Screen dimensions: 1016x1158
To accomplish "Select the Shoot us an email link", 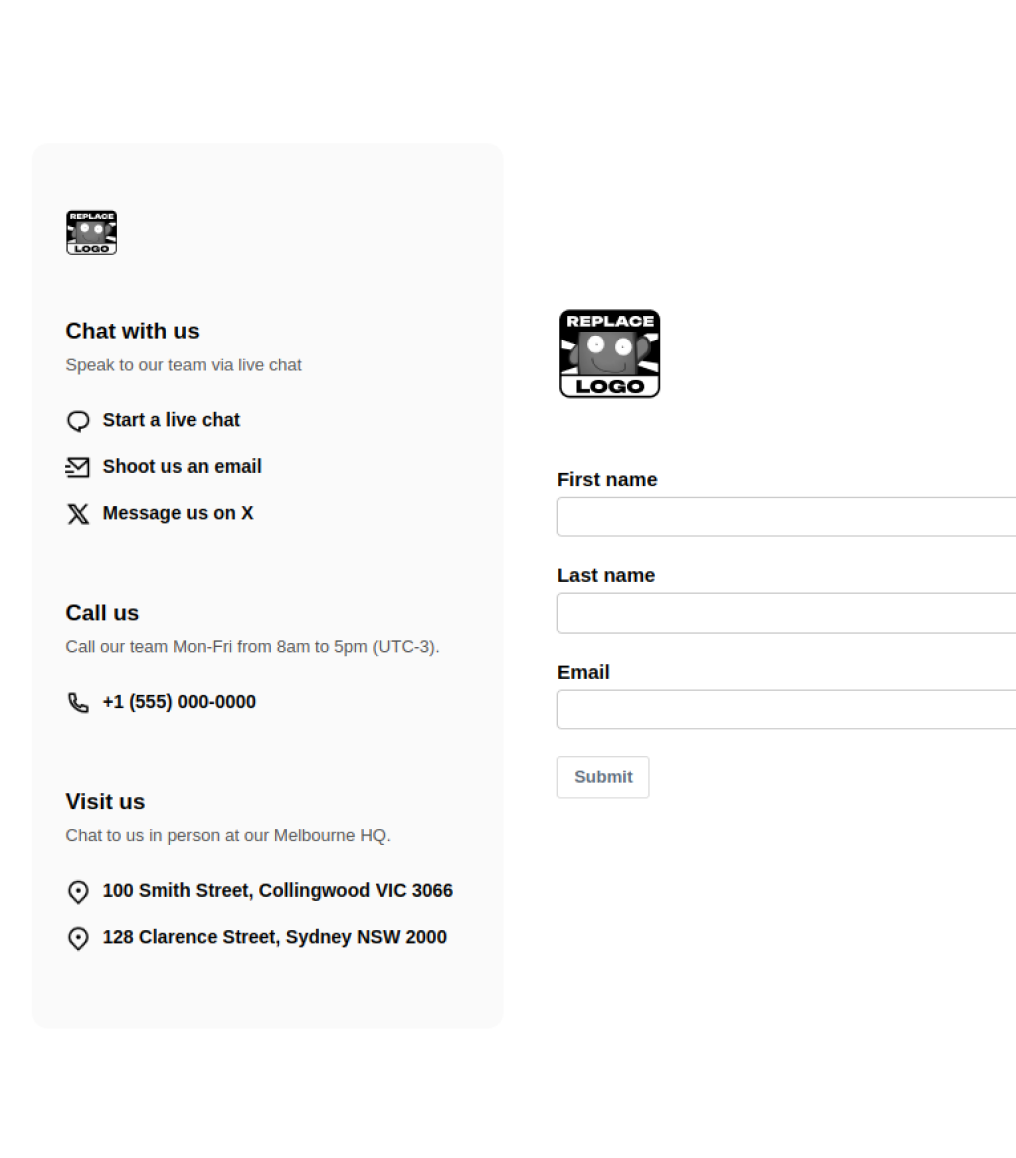I will coord(182,467).
